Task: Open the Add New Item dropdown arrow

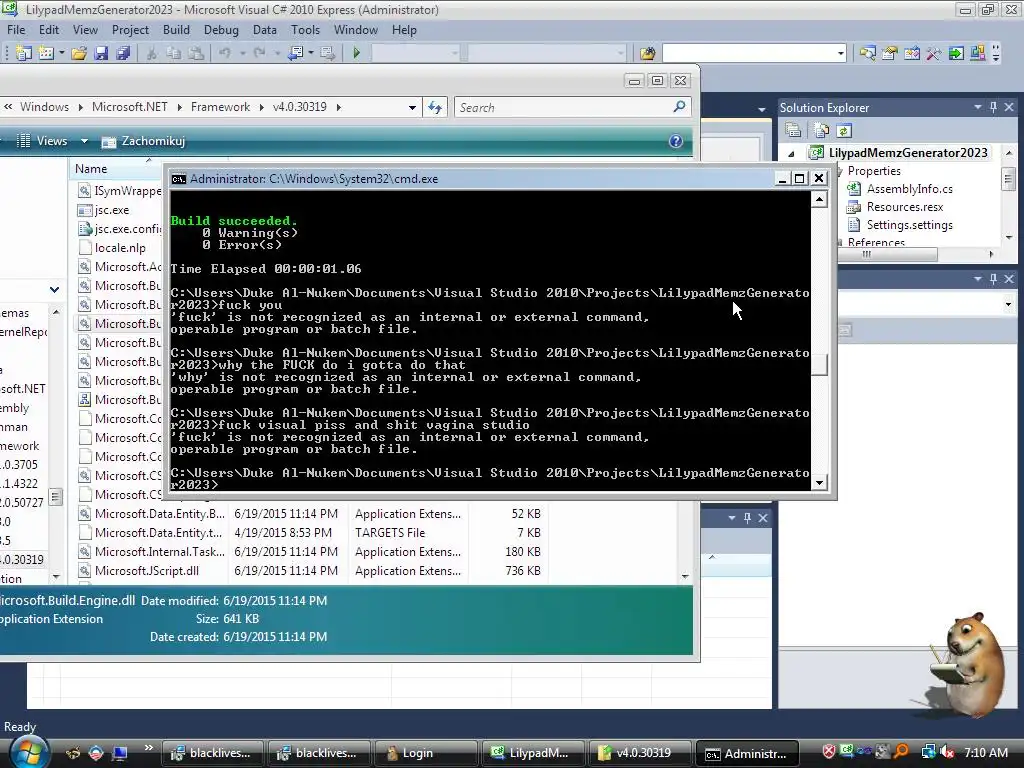Action: tap(61, 53)
